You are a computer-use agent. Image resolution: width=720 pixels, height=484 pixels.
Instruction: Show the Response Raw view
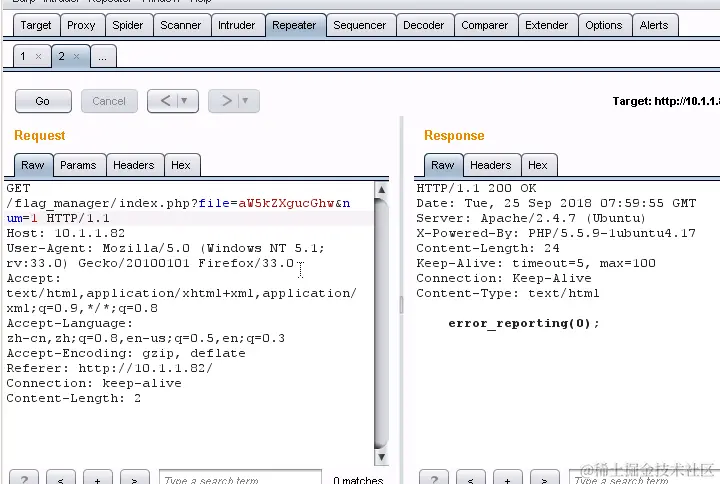443,165
